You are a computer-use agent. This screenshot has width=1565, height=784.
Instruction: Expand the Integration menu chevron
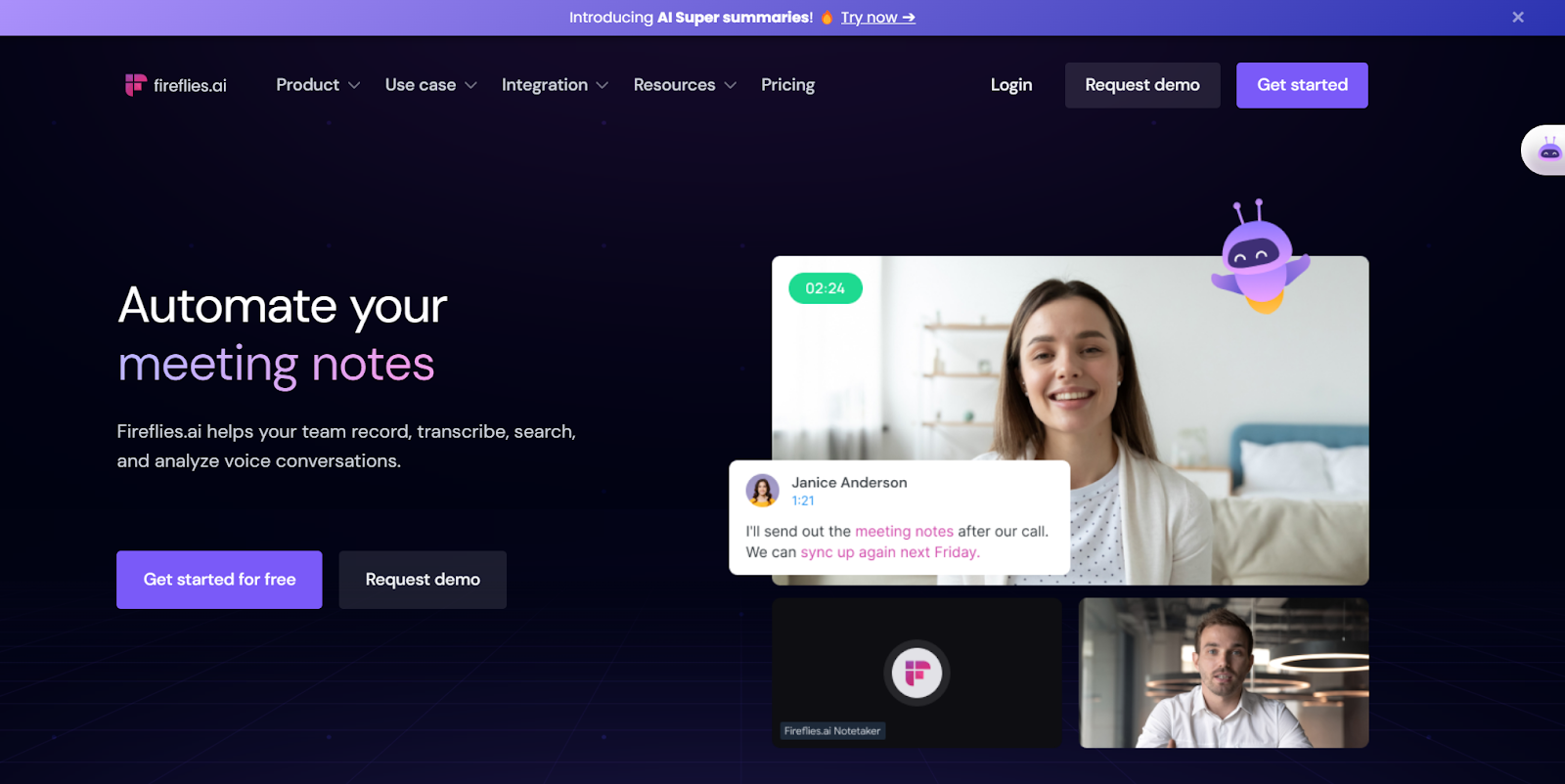tap(603, 86)
